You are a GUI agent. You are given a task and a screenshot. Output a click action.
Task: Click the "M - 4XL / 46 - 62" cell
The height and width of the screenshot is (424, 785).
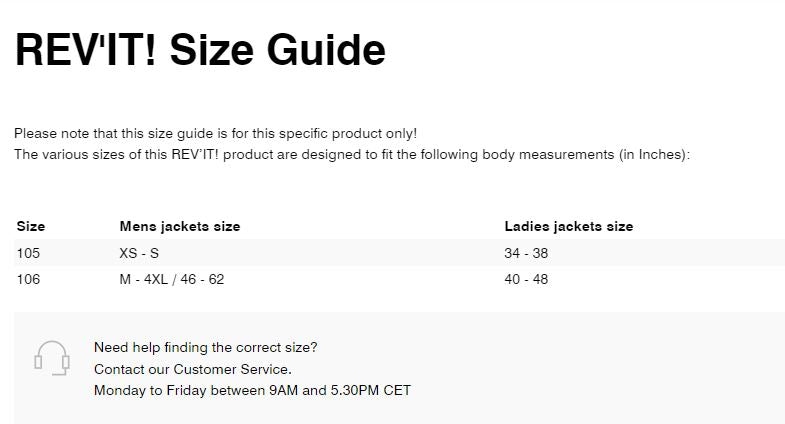pos(172,279)
